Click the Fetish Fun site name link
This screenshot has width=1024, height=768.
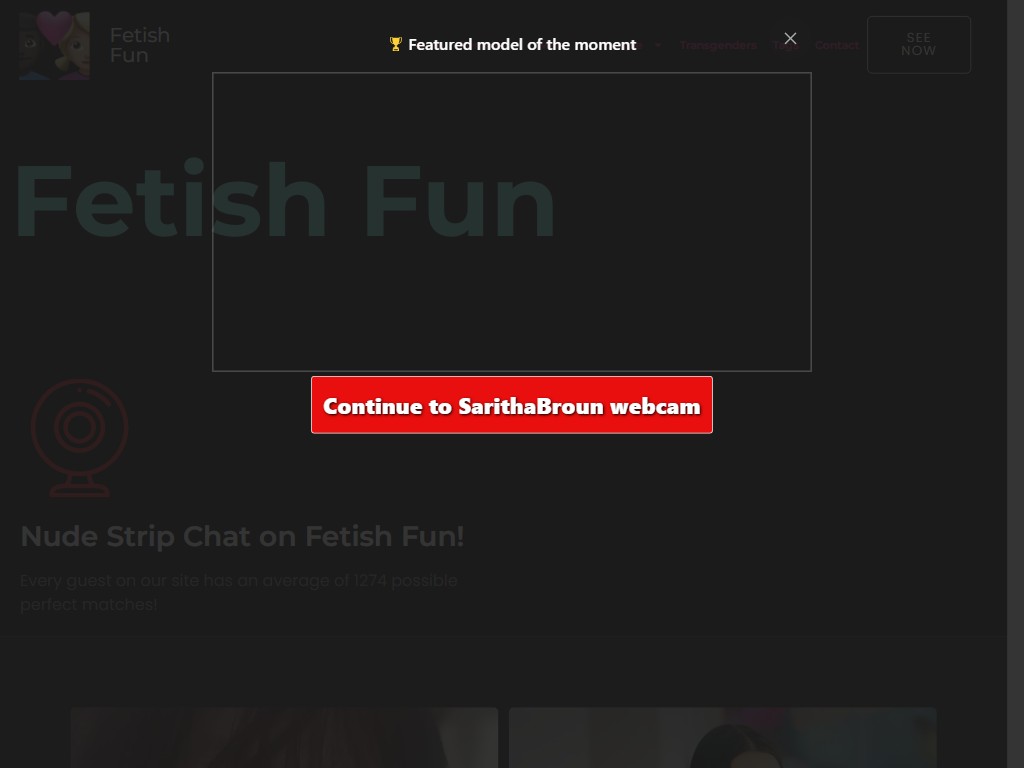point(139,45)
